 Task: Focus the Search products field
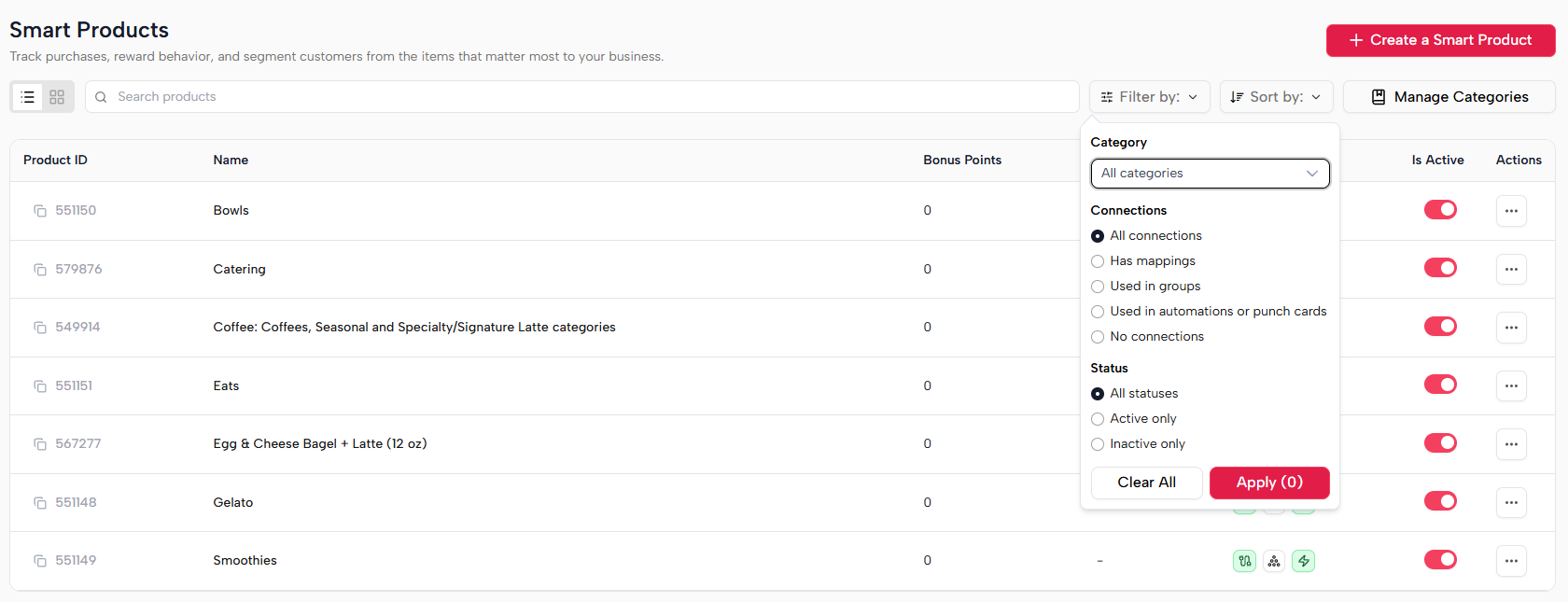pyautogui.click(x=582, y=97)
